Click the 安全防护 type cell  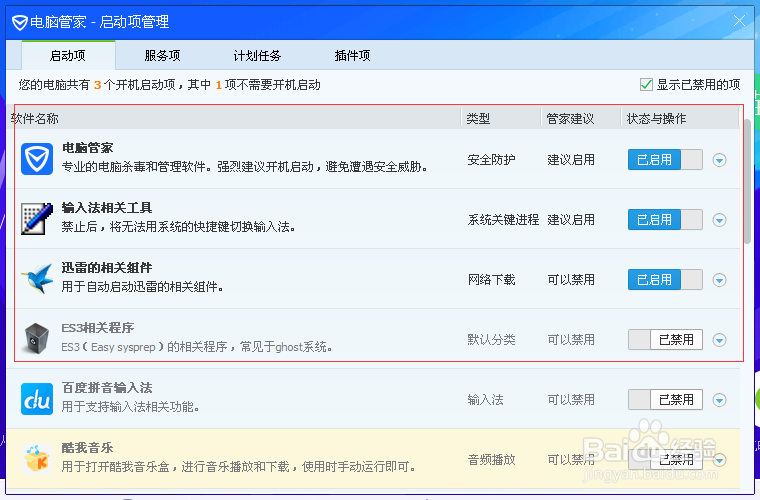click(x=491, y=160)
